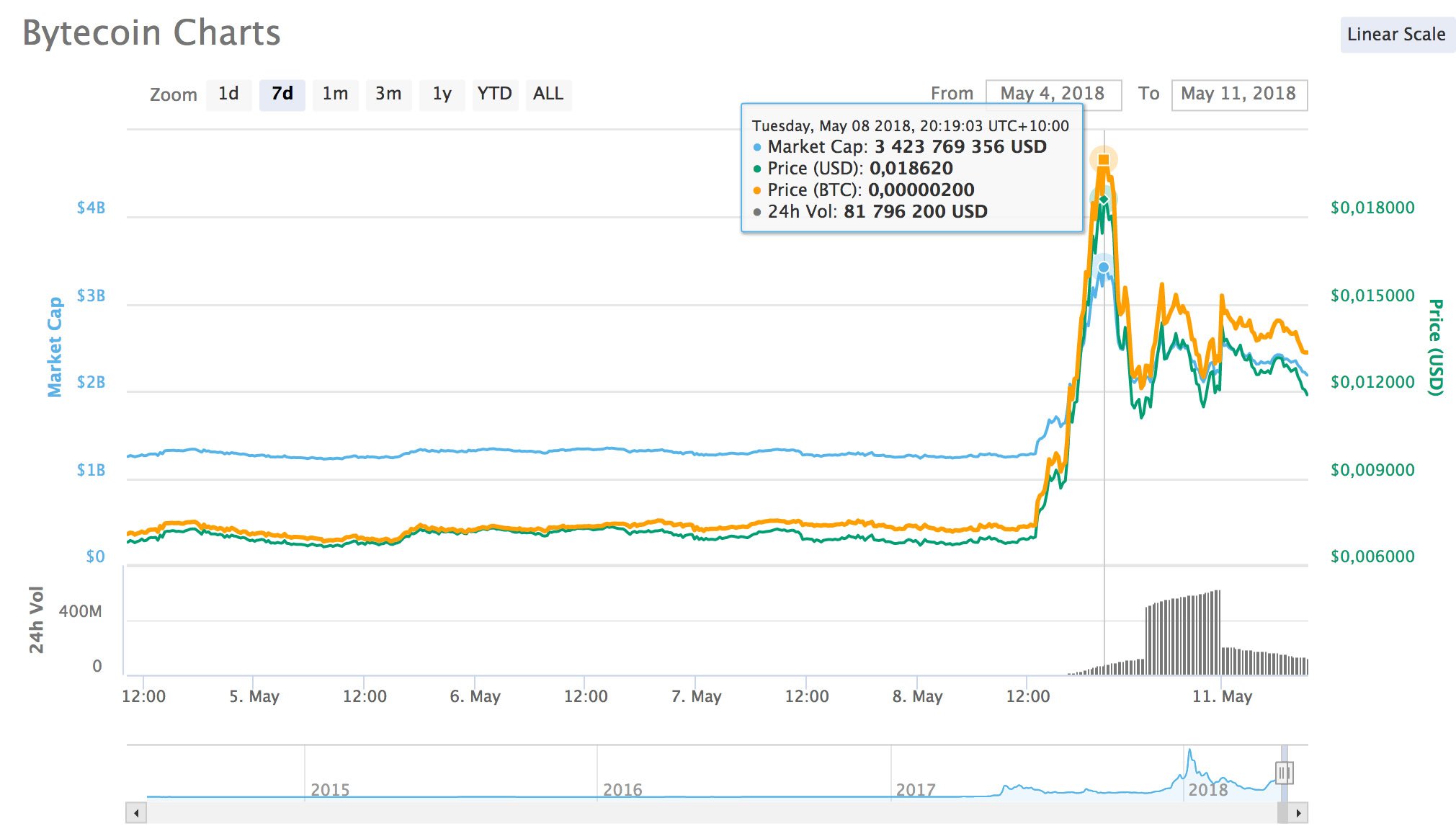The image size is (1456, 826).
Task: Select the 1m zoom range
Action: click(335, 94)
